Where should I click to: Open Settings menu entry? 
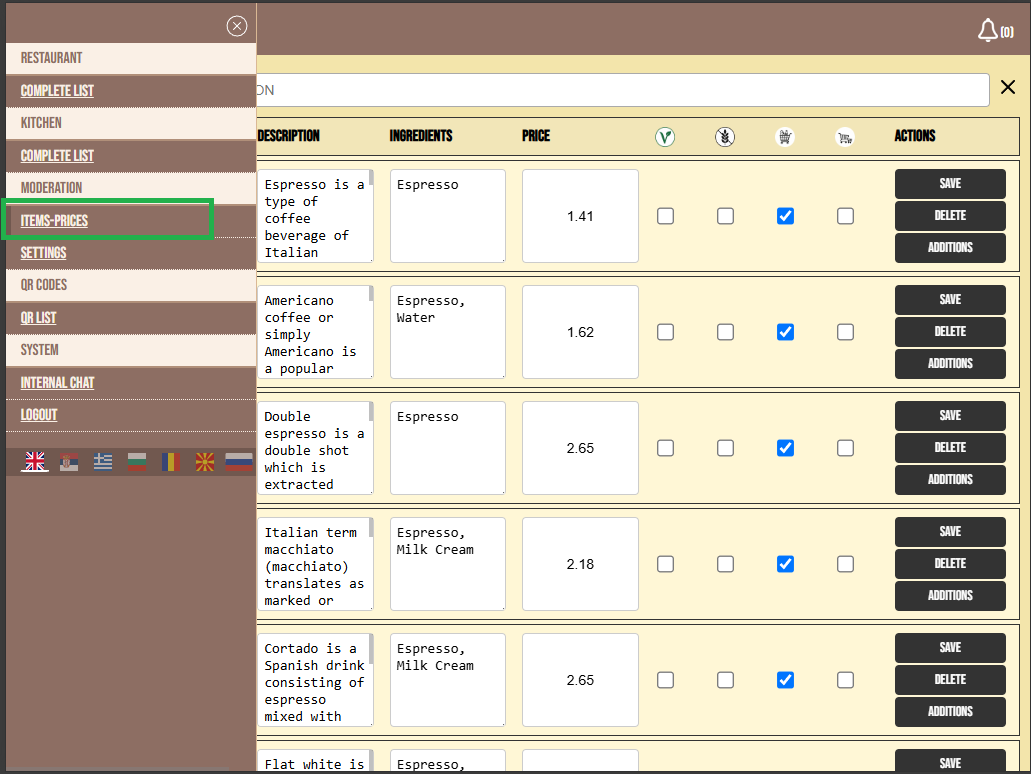[x=43, y=253]
